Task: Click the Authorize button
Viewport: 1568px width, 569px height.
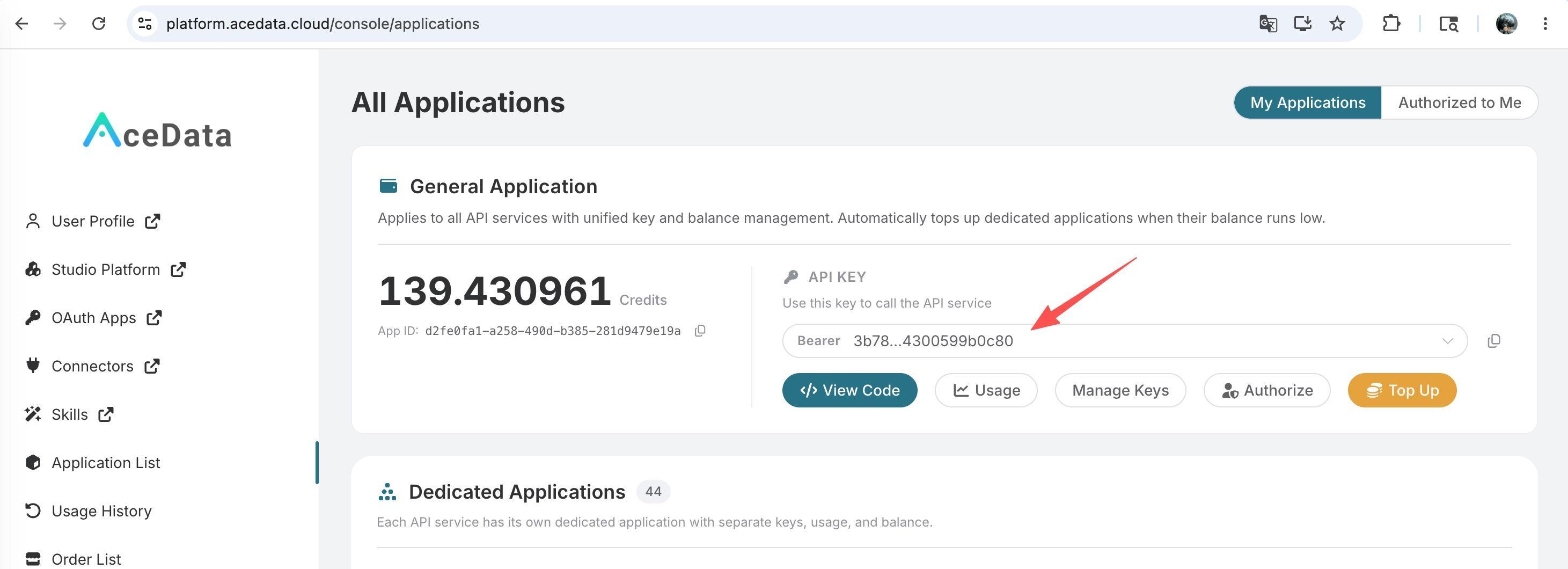Action: (1267, 390)
